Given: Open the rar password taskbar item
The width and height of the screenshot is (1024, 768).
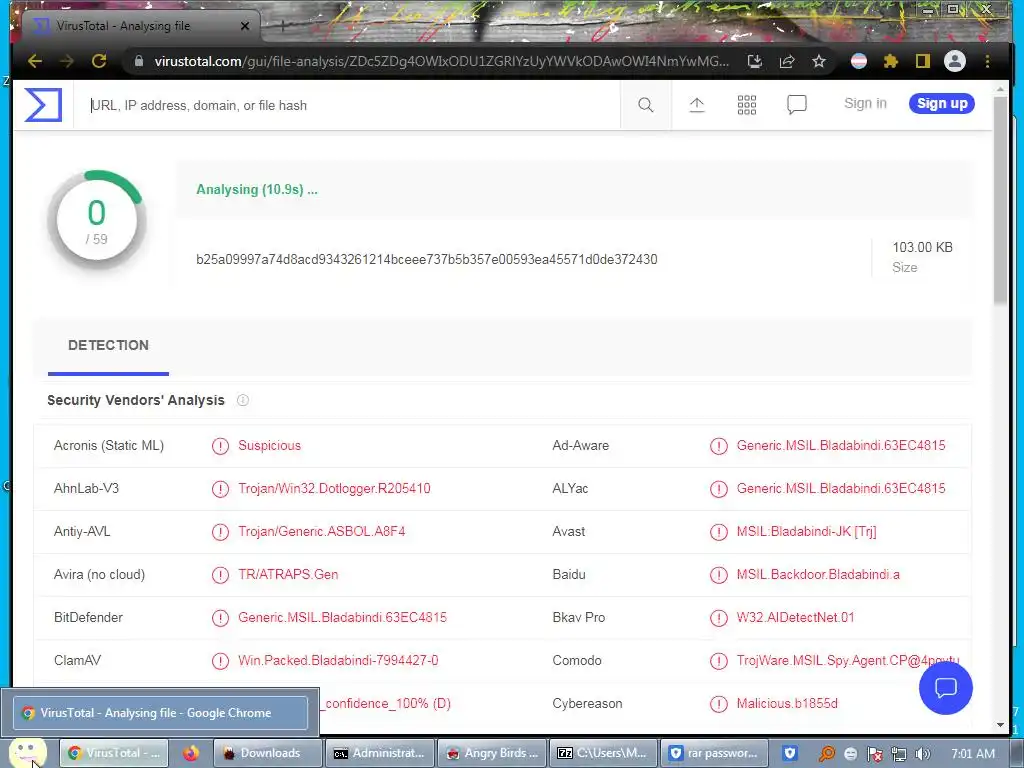Looking at the screenshot, I should click(x=715, y=753).
